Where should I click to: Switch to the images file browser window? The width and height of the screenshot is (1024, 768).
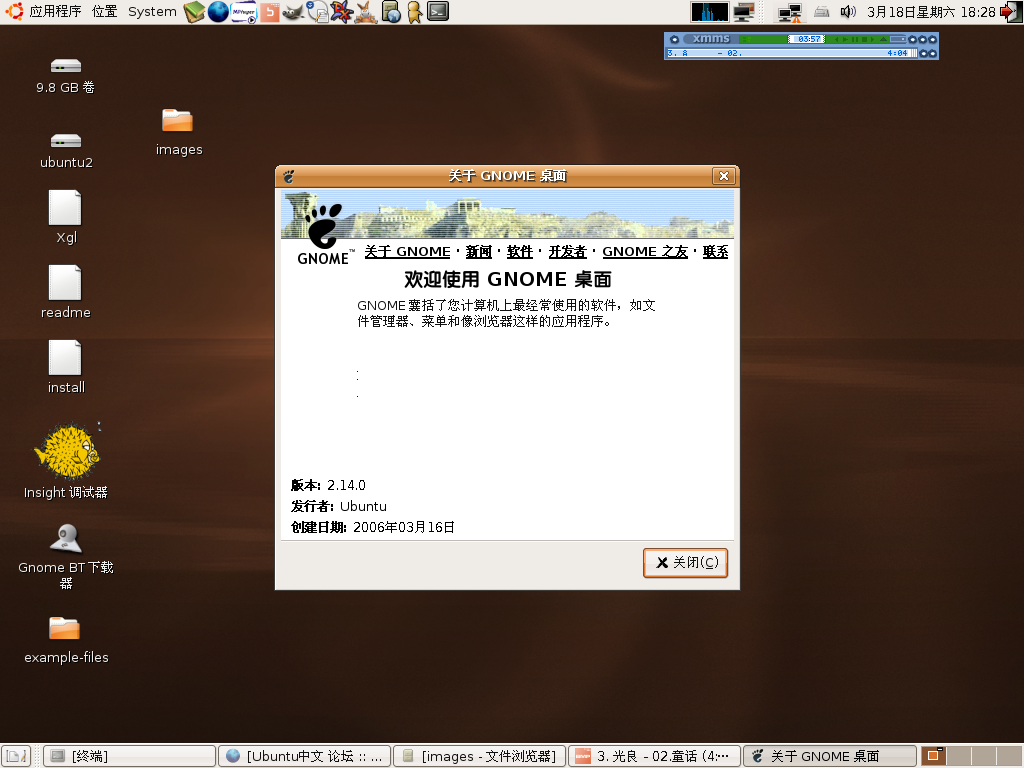pos(479,756)
